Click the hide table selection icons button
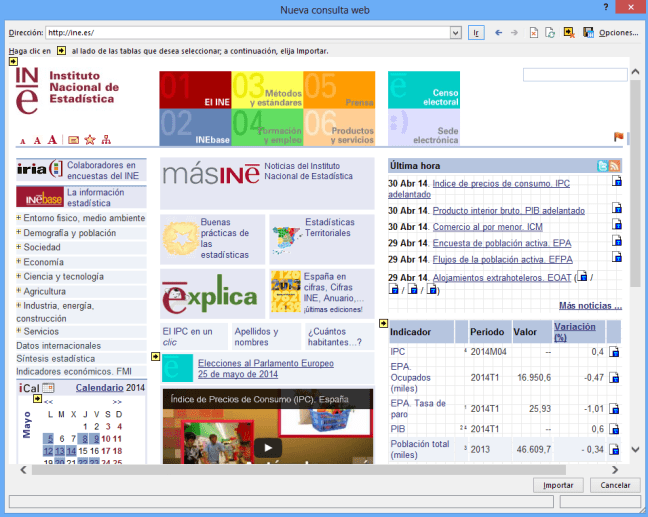 pos(569,33)
